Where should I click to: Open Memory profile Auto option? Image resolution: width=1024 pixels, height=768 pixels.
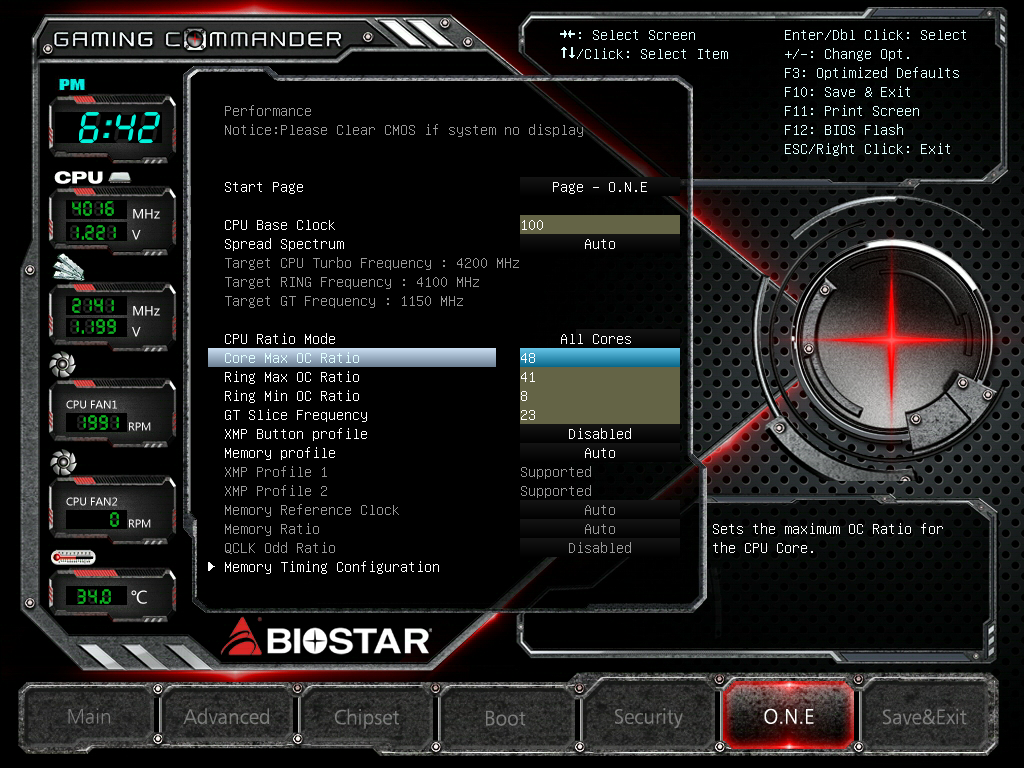coord(600,453)
